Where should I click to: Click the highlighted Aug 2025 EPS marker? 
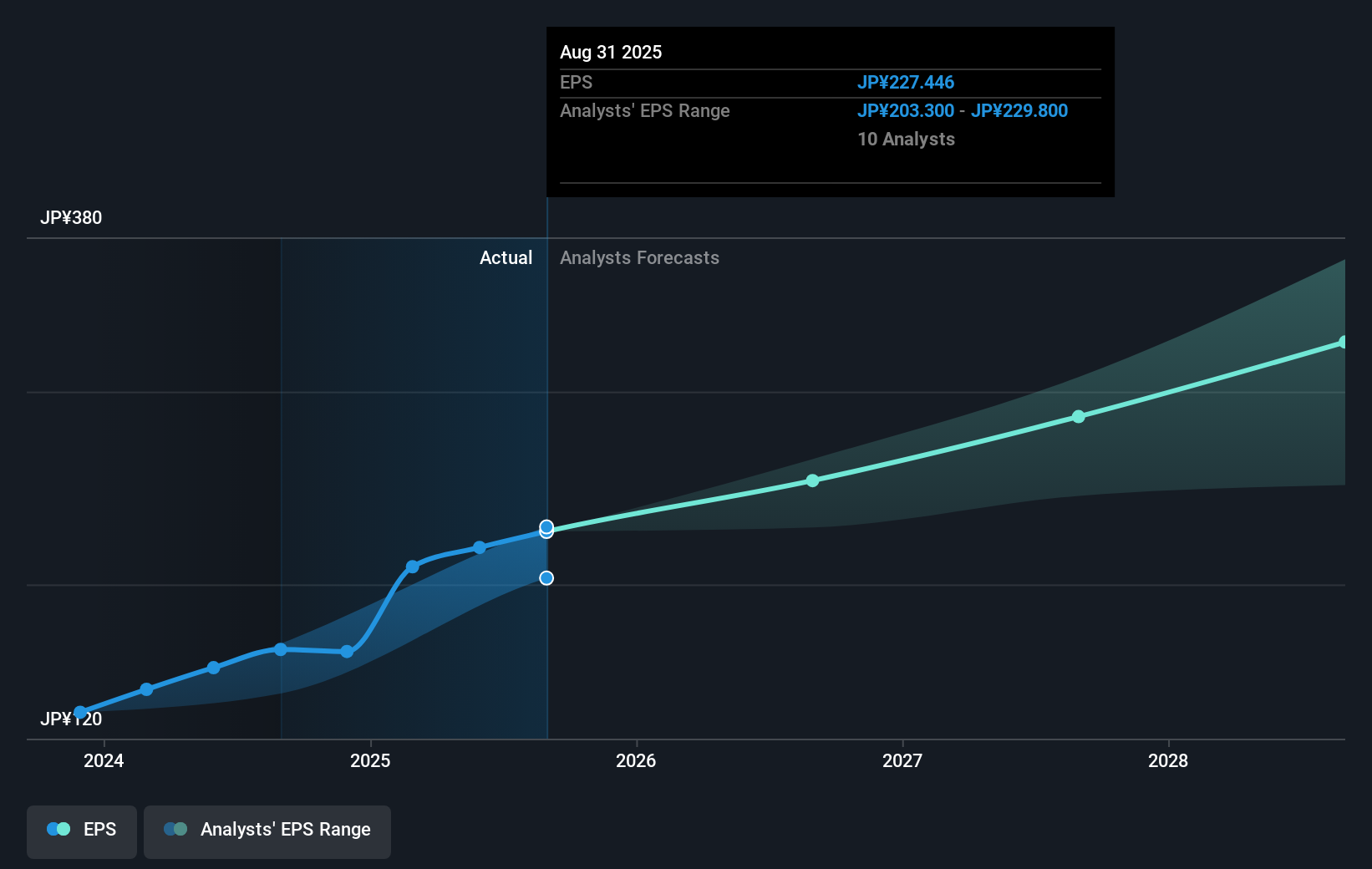coord(546,528)
